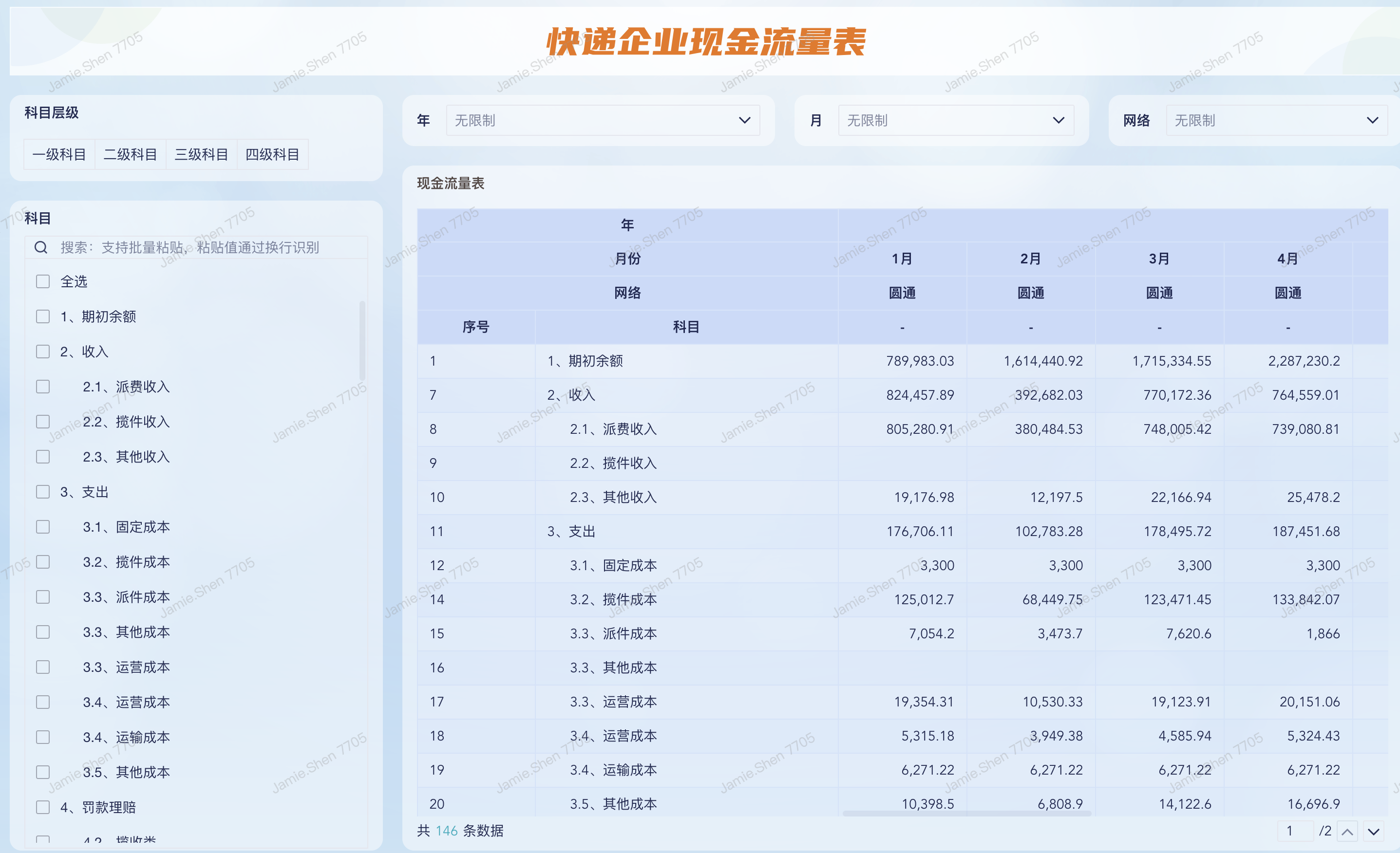Enable the 3、支出 checkbox
Image resolution: width=1400 pixels, height=853 pixels.
(x=42, y=491)
